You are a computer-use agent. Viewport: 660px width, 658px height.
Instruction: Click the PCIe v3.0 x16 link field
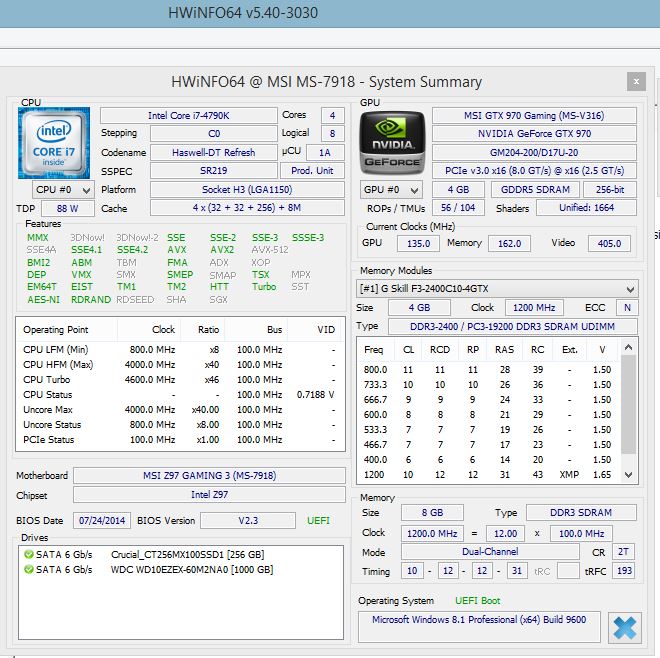point(534,170)
